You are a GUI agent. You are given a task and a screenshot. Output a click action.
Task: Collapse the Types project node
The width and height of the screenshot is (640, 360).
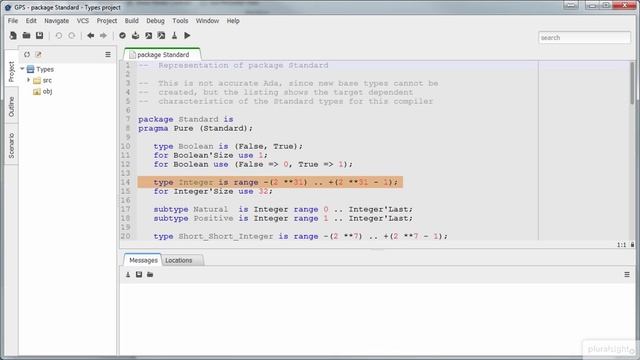(22, 69)
